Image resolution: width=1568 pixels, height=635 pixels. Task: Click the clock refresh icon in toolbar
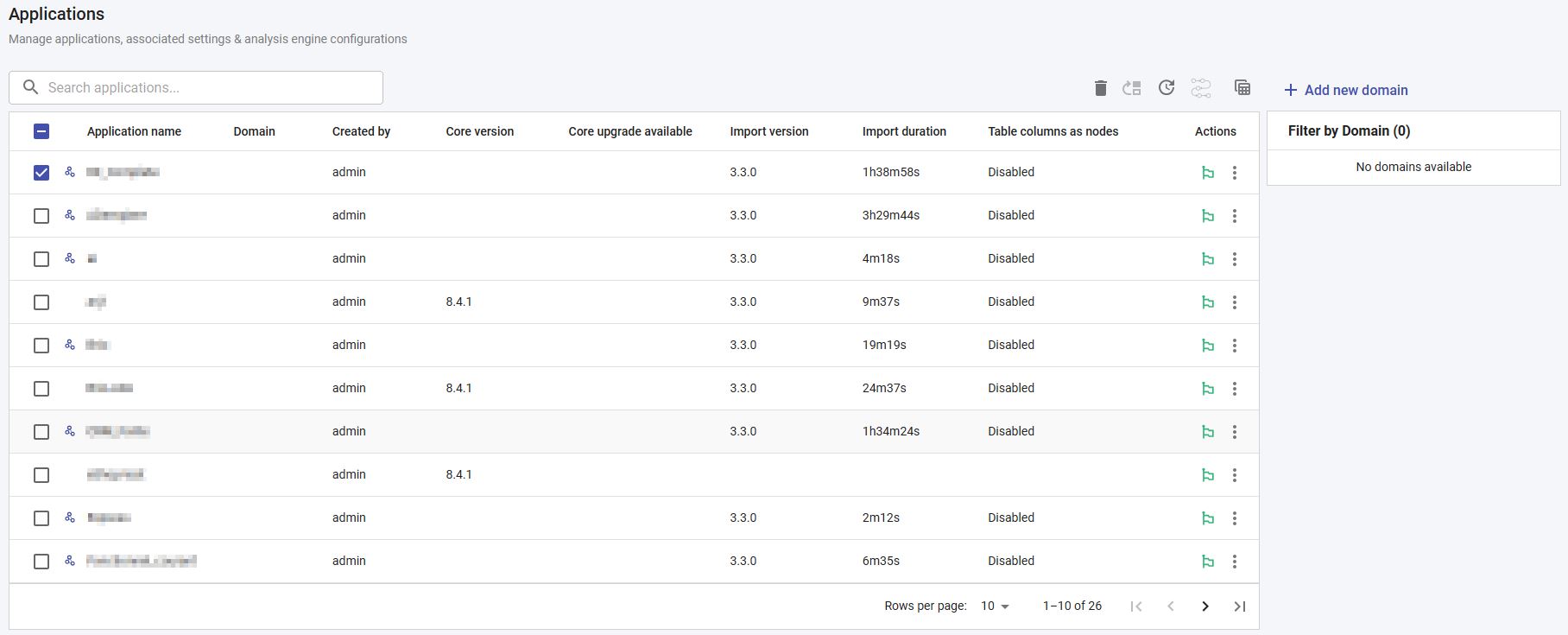click(1167, 88)
